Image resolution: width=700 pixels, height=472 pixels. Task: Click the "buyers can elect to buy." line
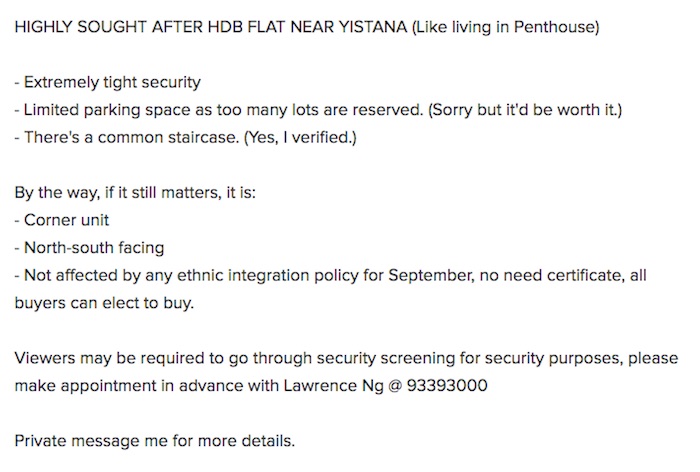[x=104, y=302]
